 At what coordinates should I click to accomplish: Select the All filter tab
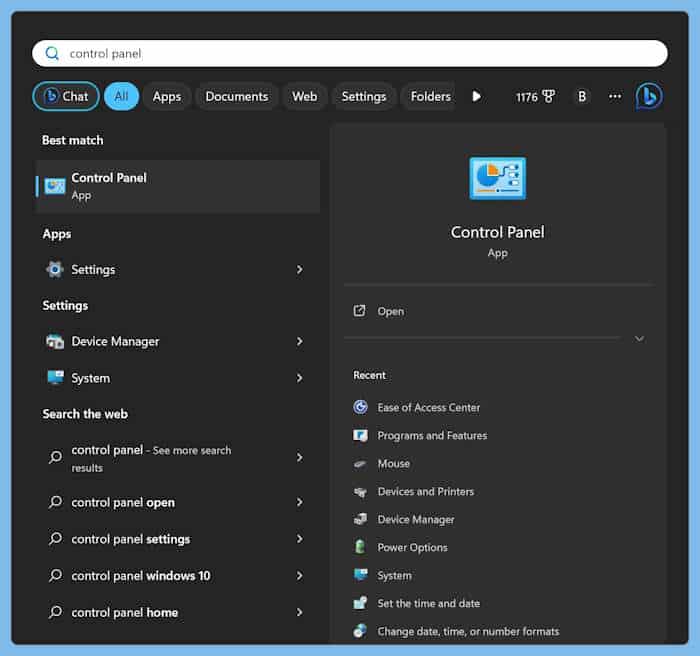click(121, 96)
